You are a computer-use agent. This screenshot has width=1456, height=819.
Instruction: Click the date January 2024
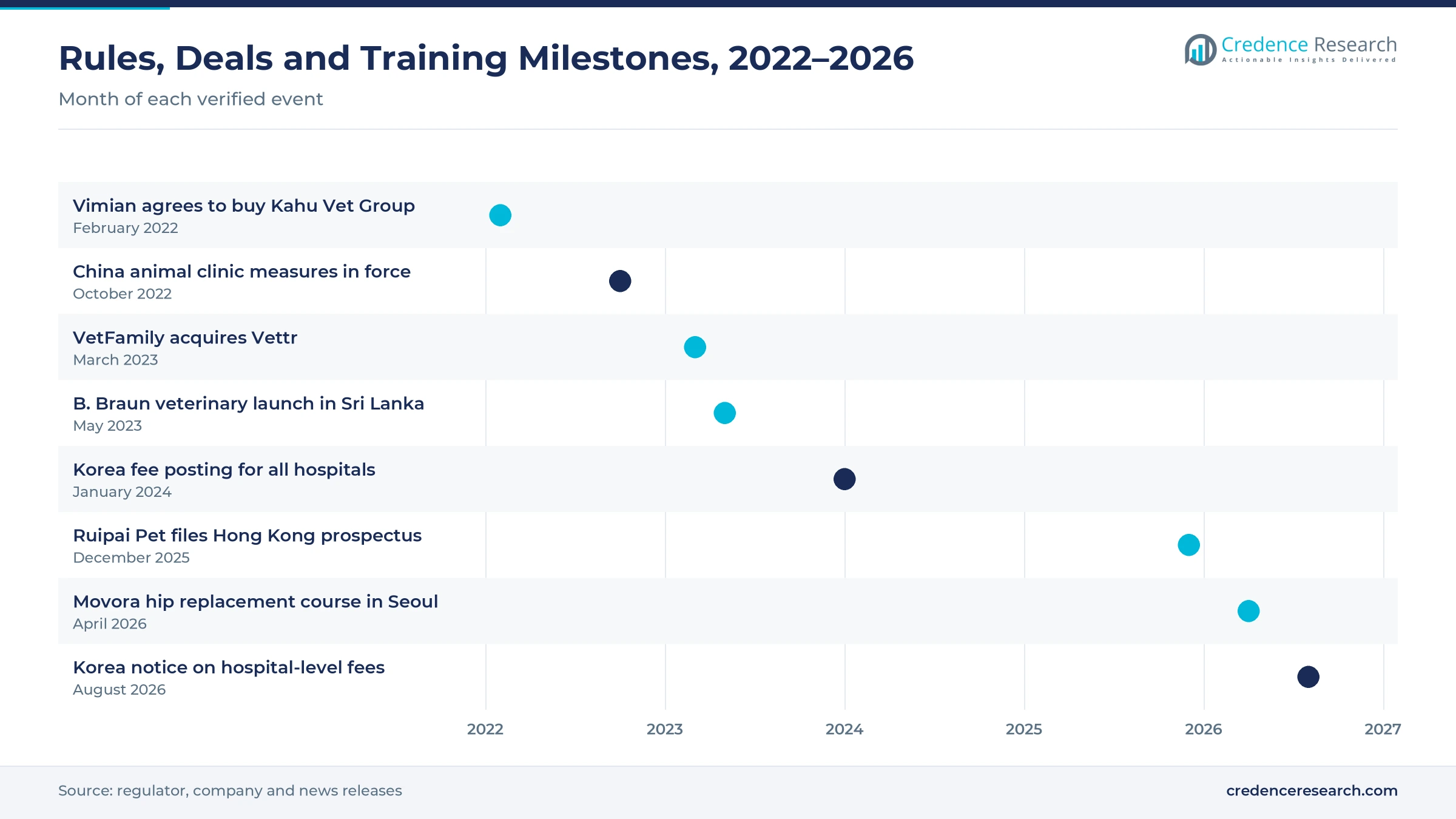pyautogui.click(x=122, y=492)
